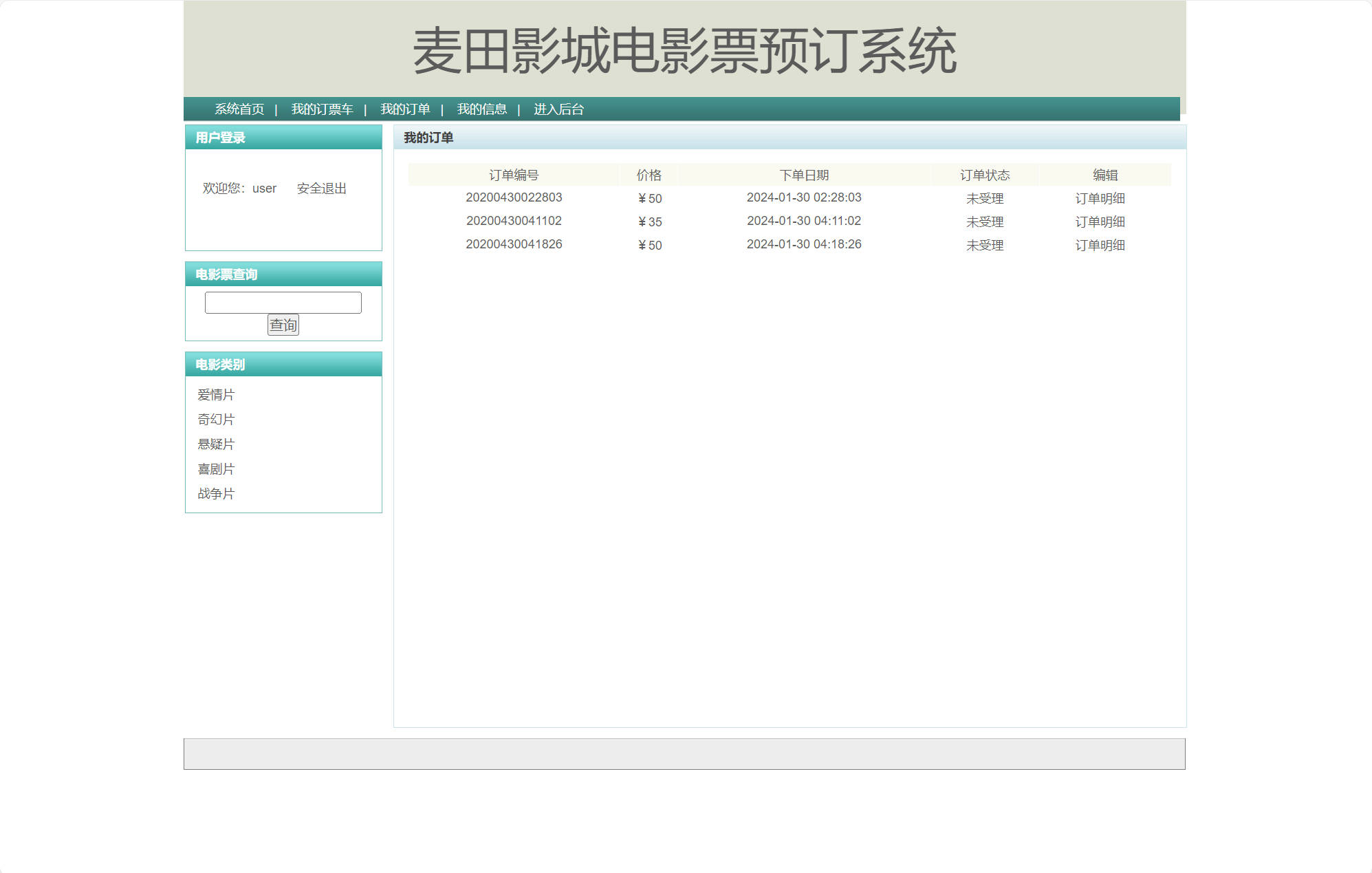Open the 爱情片 movie category
This screenshot has height=873, width=1372.
tap(215, 394)
